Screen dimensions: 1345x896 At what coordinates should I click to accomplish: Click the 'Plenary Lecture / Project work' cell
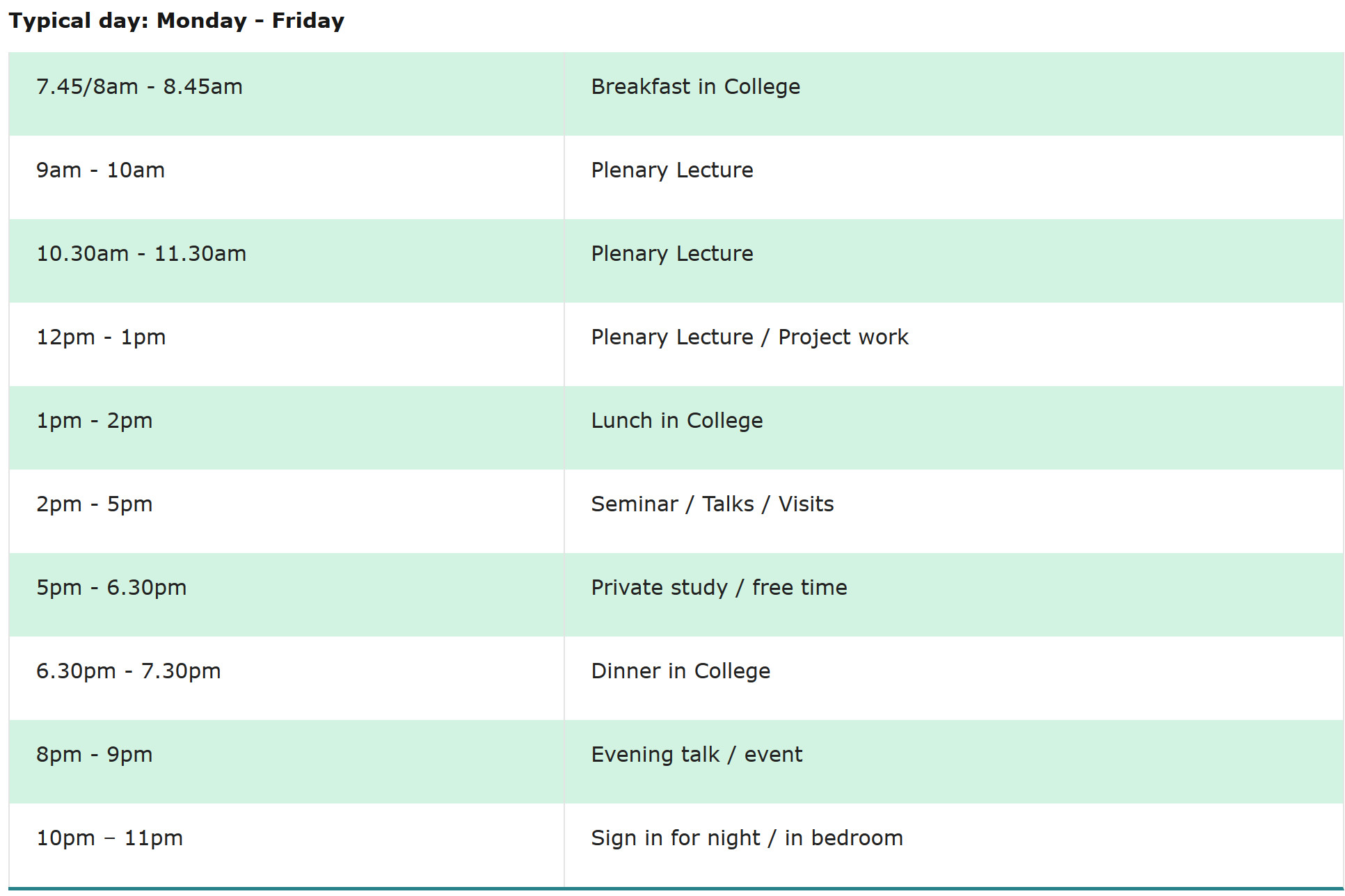pos(953,344)
